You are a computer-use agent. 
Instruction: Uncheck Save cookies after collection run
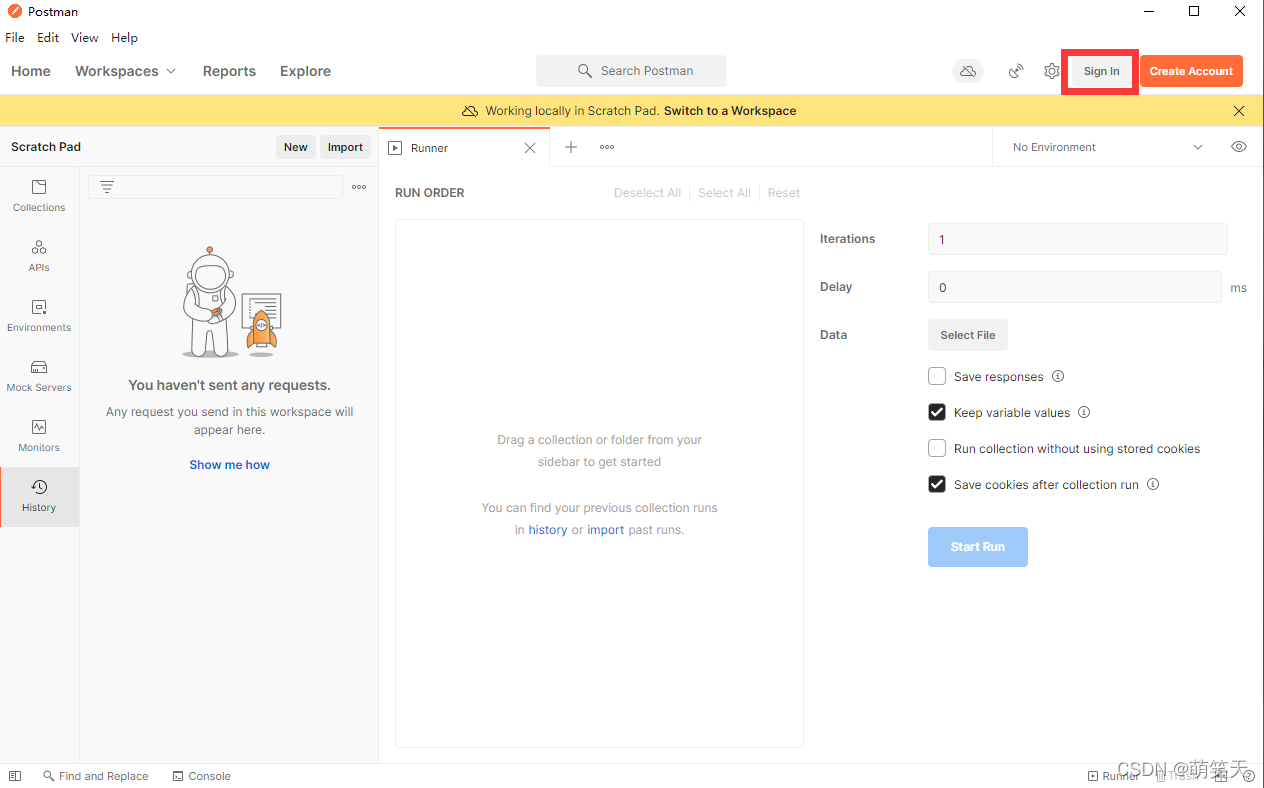937,485
